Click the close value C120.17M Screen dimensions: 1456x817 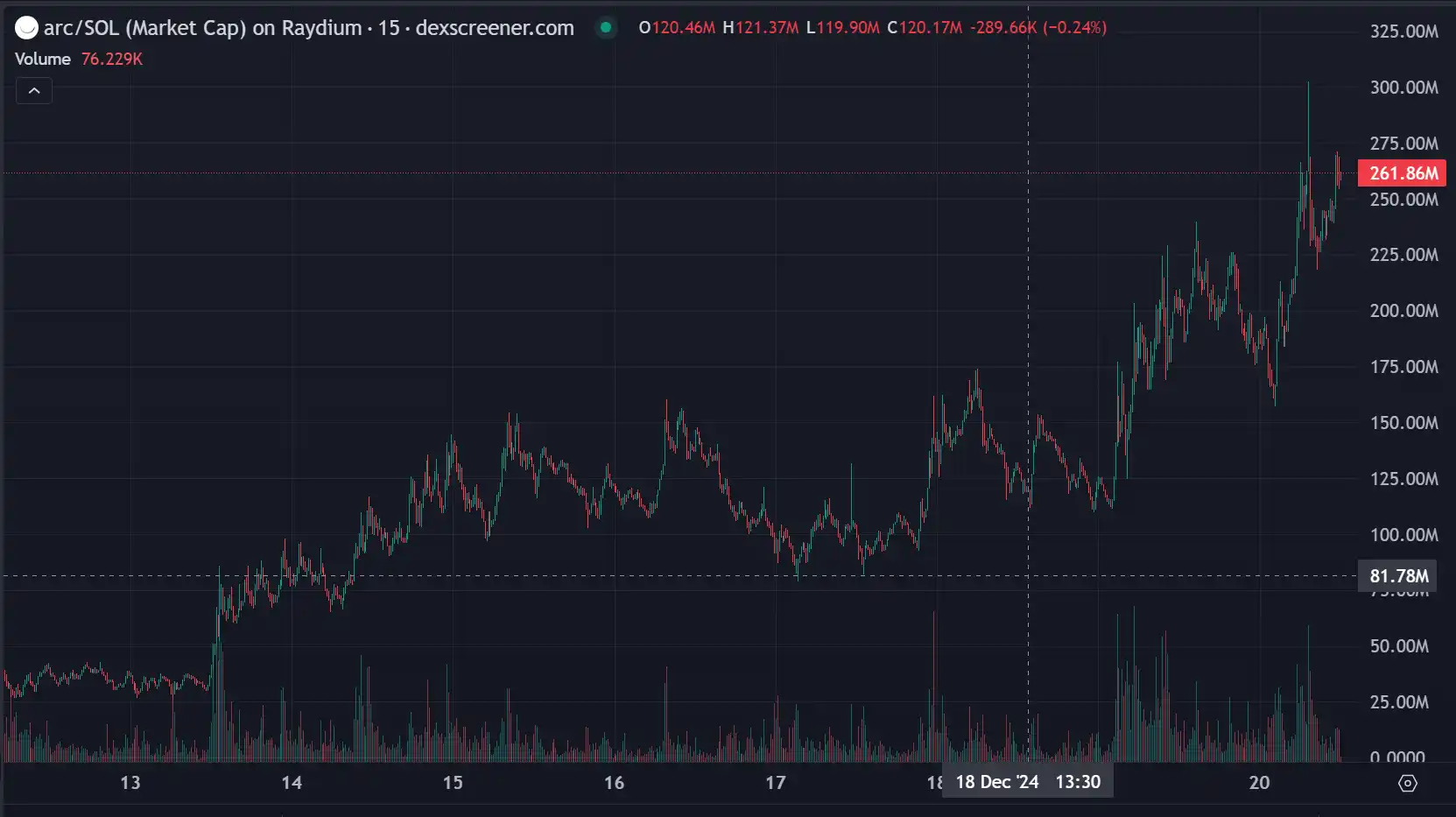pyautogui.click(x=925, y=27)
